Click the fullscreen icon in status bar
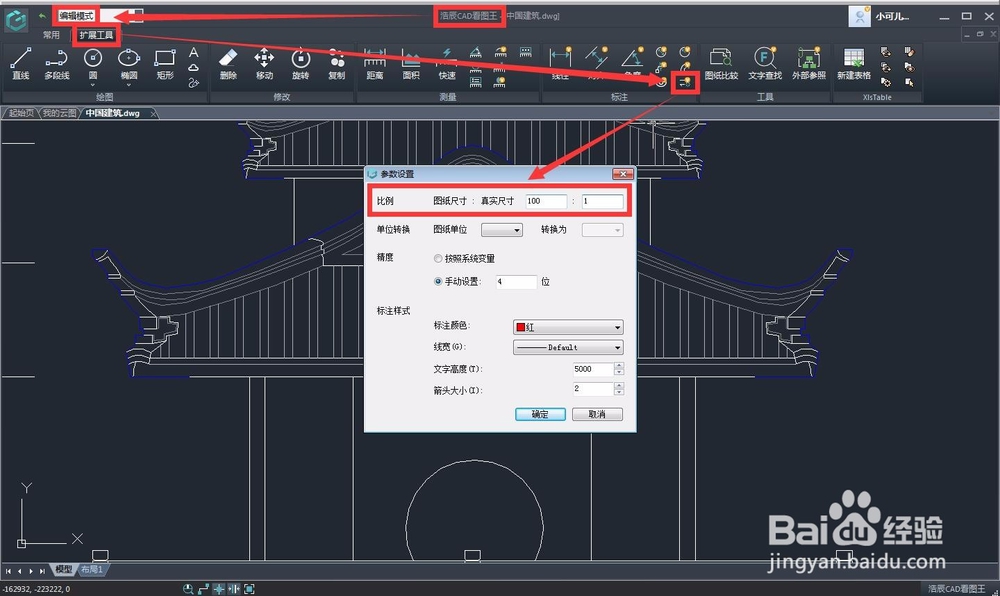This screenshot has height=596, width=1000. [x=249, y=589]
